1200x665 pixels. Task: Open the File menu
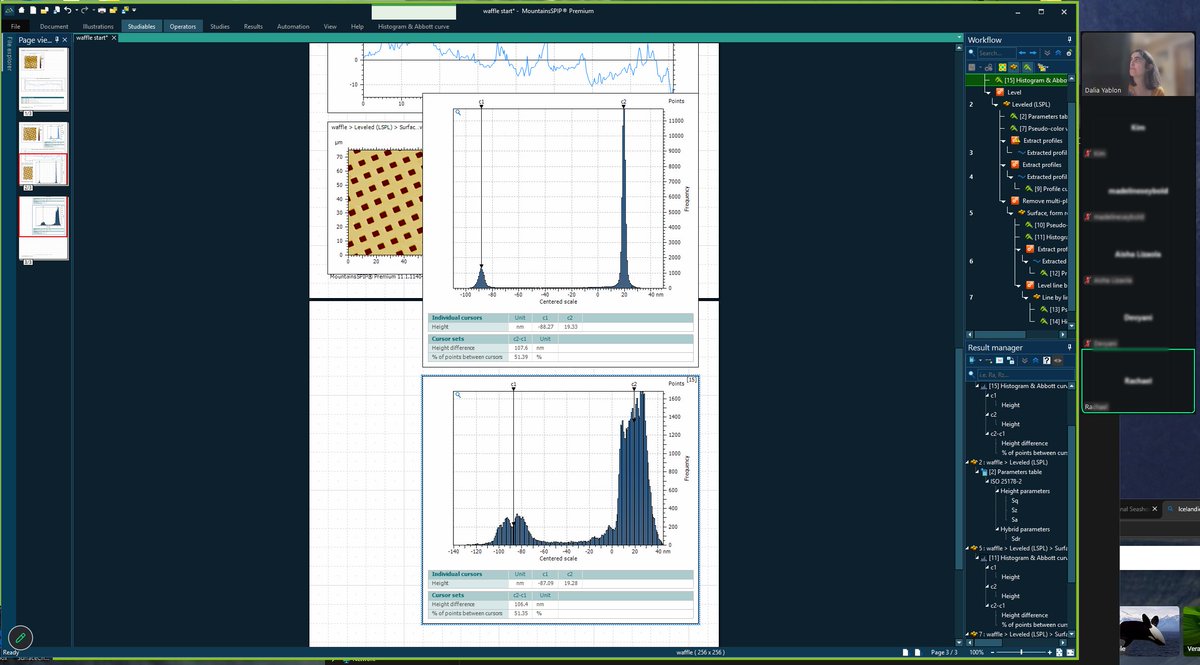pos(16,26)
